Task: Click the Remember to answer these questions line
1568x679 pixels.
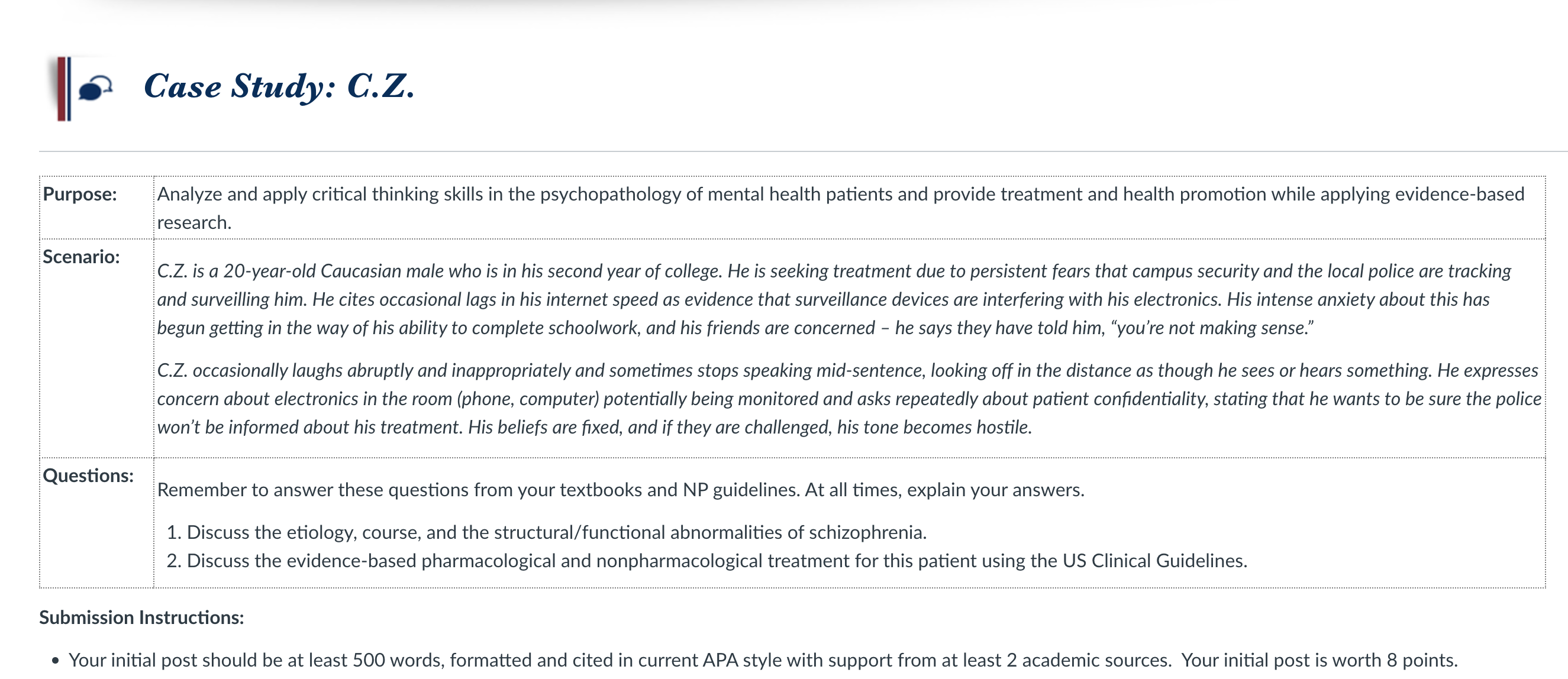Action: pyautogui.click(x=621, y=490)
